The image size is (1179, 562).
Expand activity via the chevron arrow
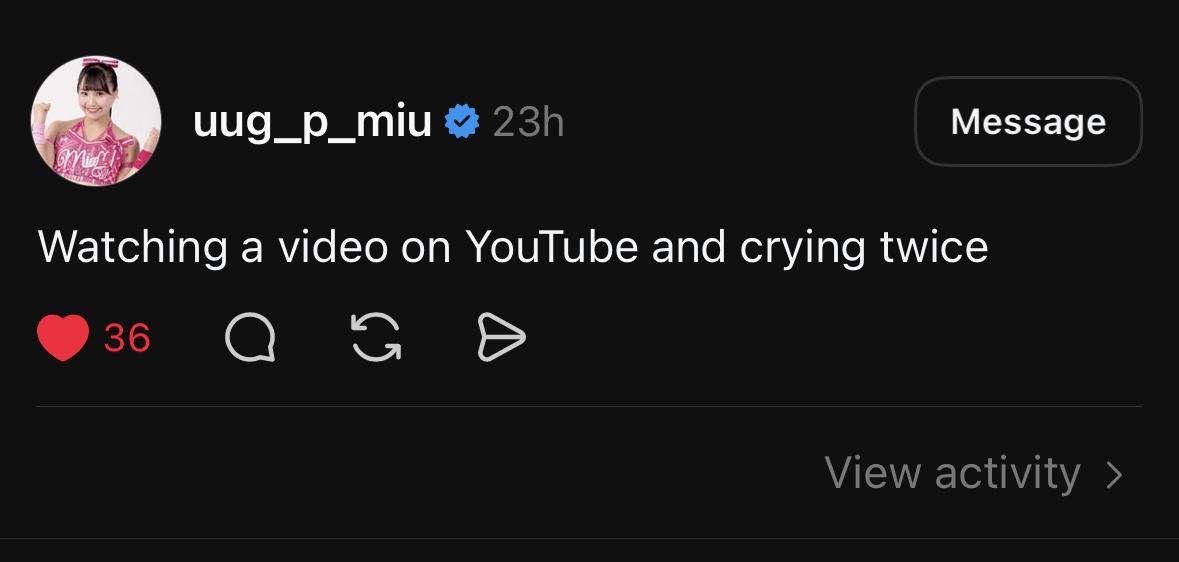[1115, 475]
